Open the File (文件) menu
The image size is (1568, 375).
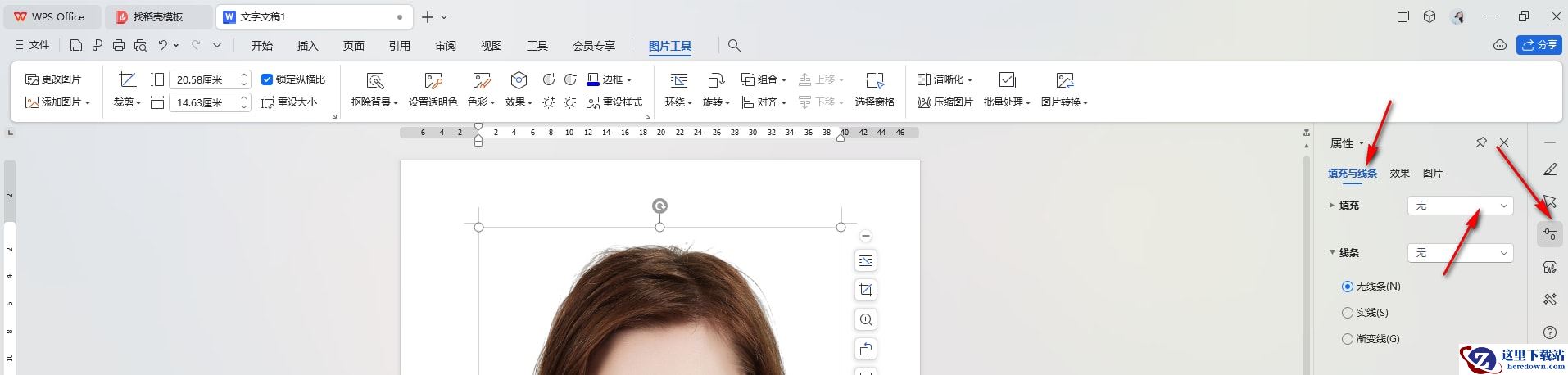pos(33,46)
